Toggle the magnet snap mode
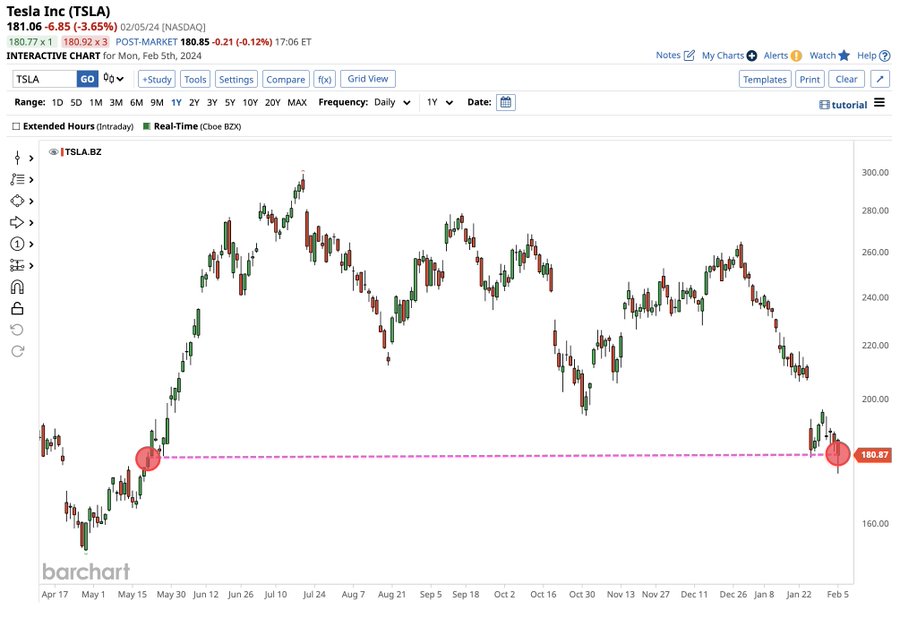 17,287
